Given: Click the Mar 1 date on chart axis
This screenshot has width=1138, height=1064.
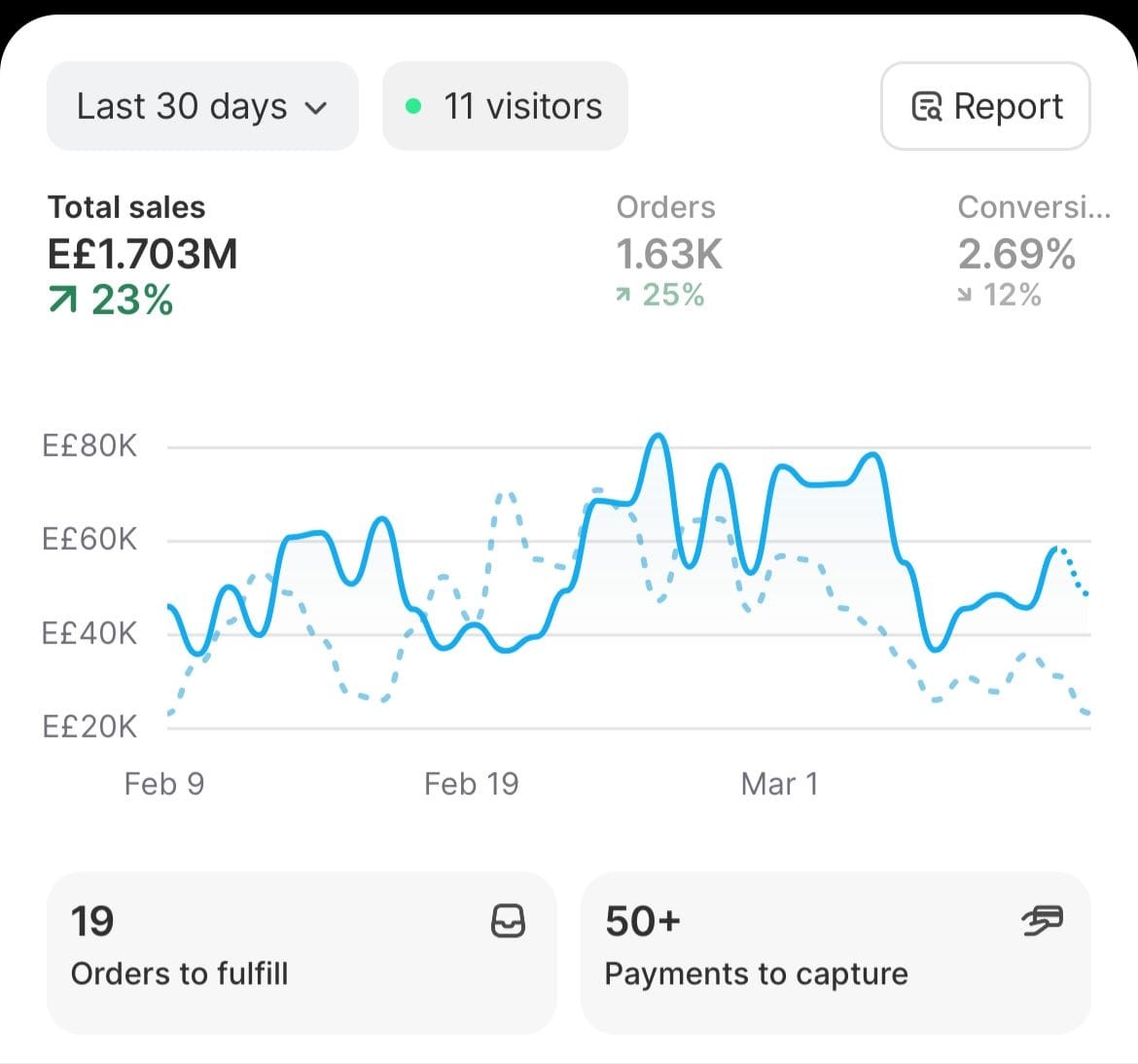Looking at the screenshot, I should click(x=779, y=784).
